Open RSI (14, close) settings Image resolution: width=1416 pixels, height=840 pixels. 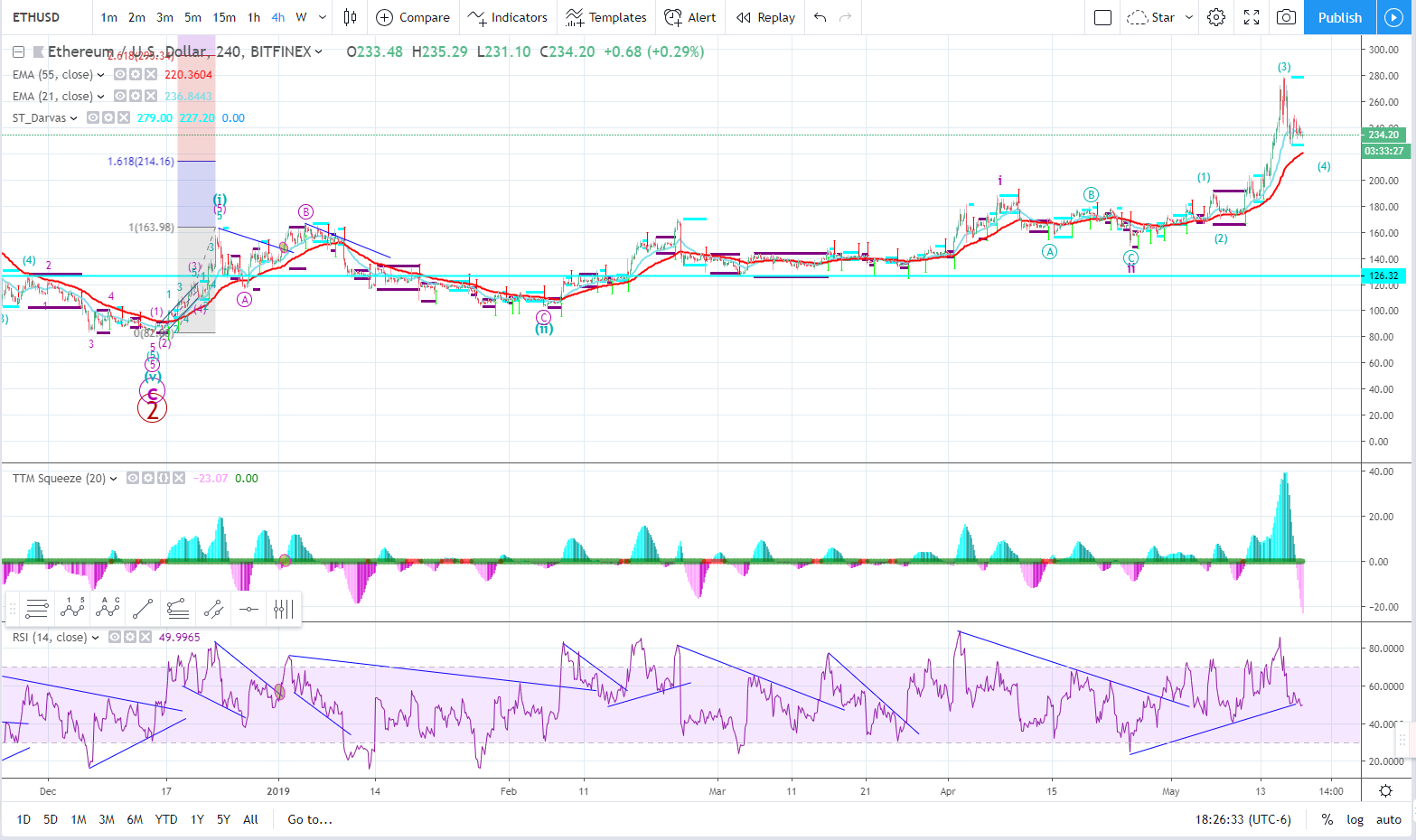click(x=130, y=637)
